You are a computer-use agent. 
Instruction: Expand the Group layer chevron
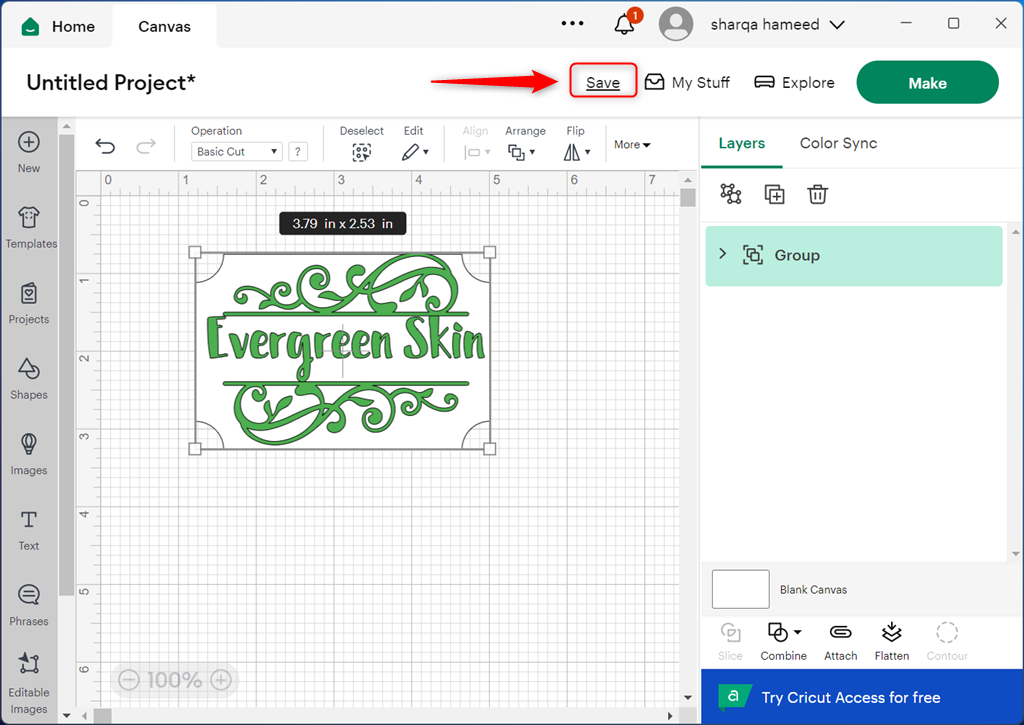pyautogui.click(x=723, y=255)
